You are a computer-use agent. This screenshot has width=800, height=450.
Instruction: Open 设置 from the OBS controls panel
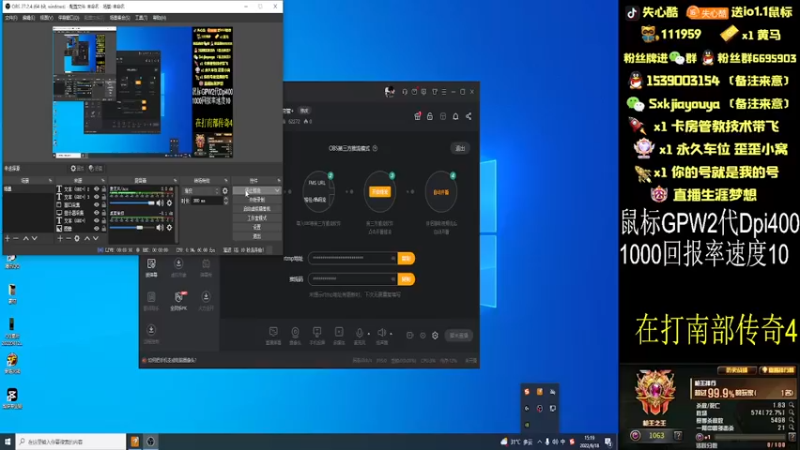pyautogui.click(x=257, y=227)
